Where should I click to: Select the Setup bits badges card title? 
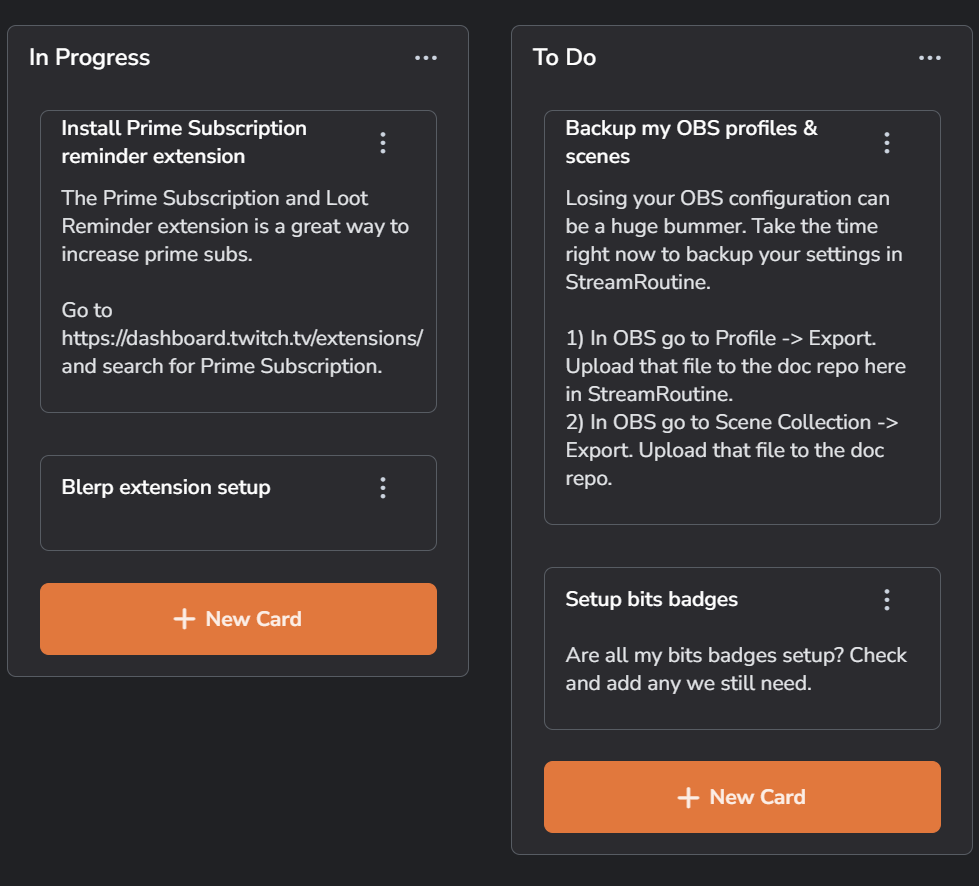click(652, 599)
